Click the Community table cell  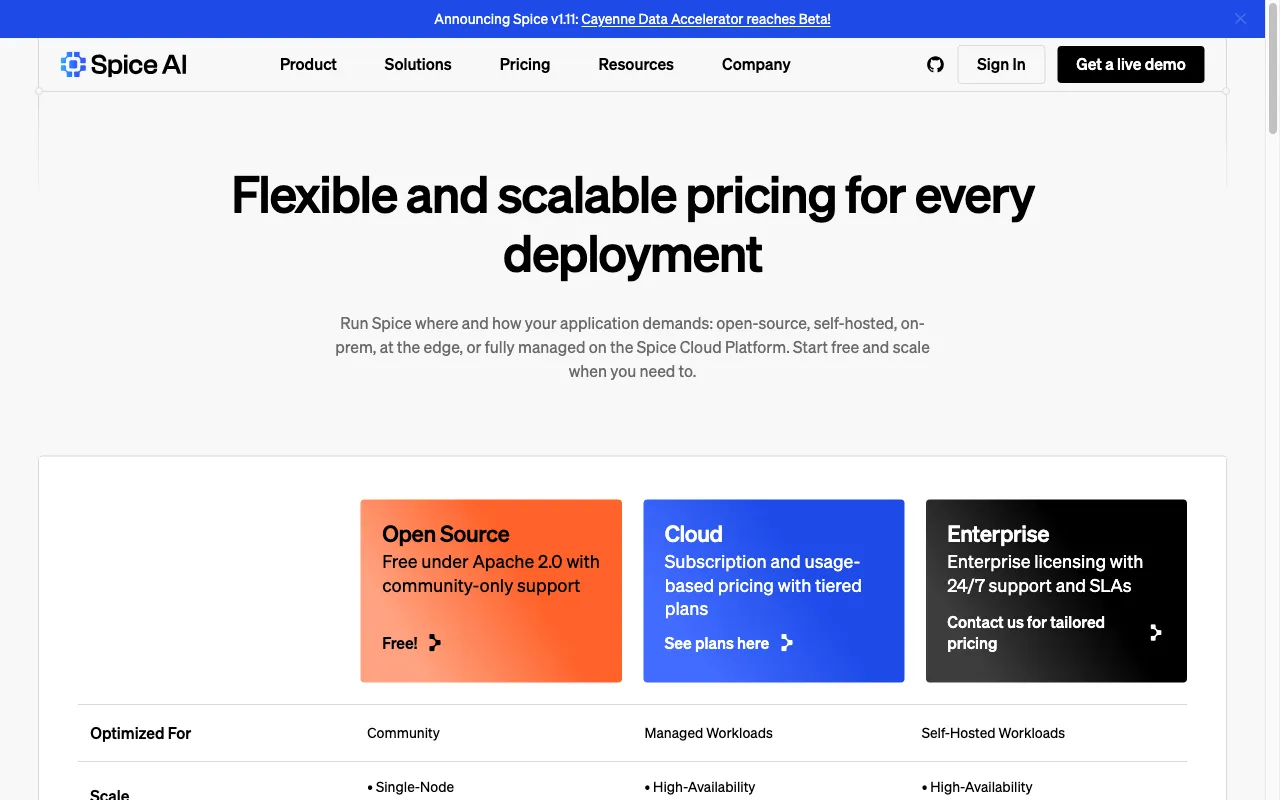(403, 733)
